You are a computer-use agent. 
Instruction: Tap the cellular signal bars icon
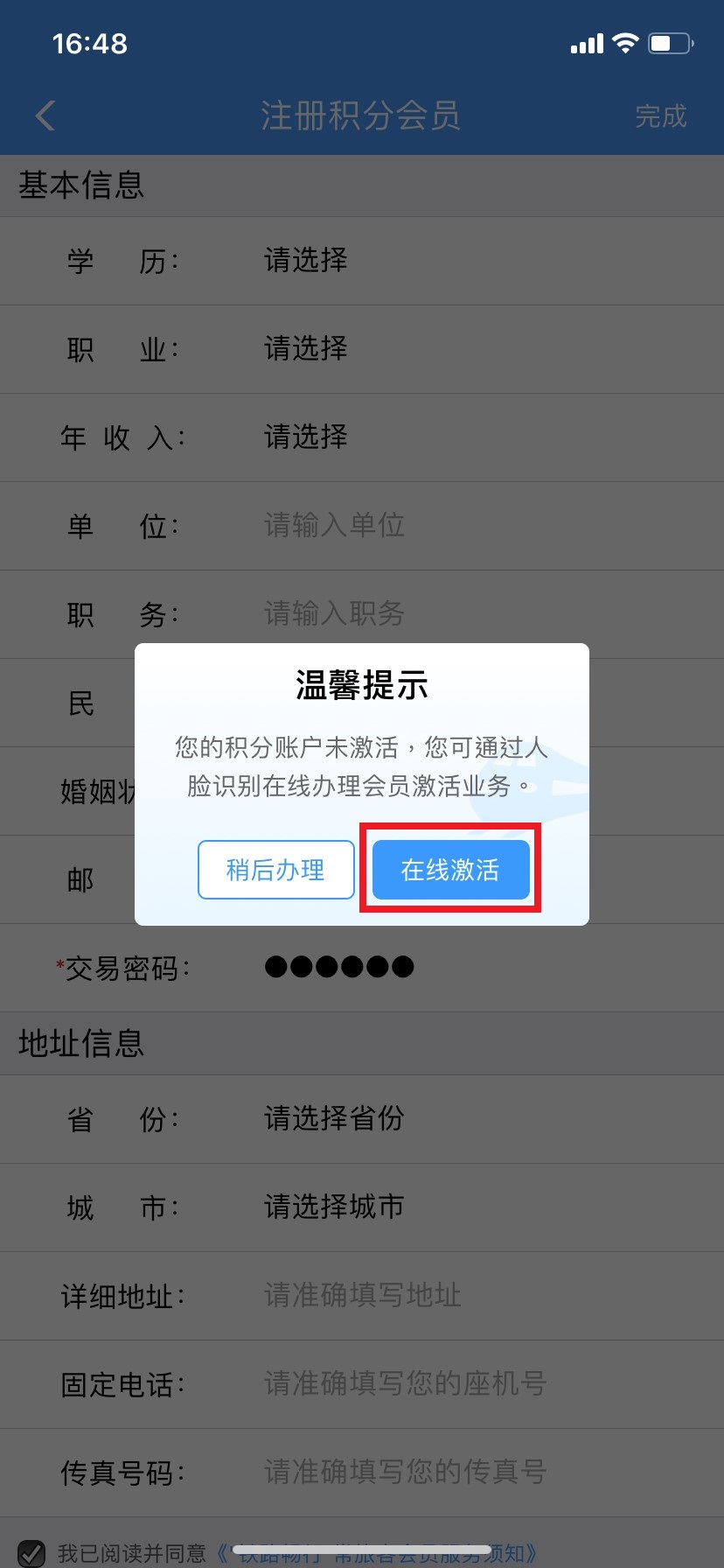click(587, 44)
